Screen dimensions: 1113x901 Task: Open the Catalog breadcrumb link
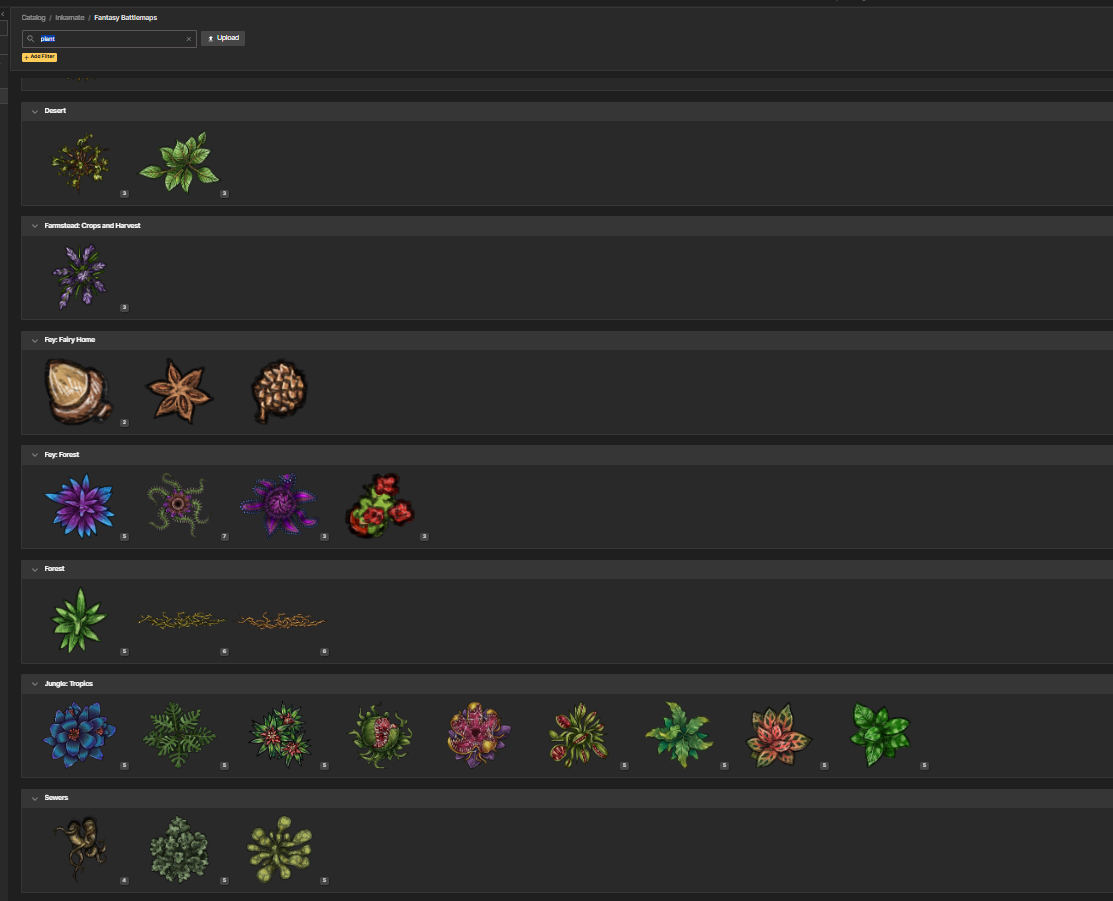tap(33, 18)
